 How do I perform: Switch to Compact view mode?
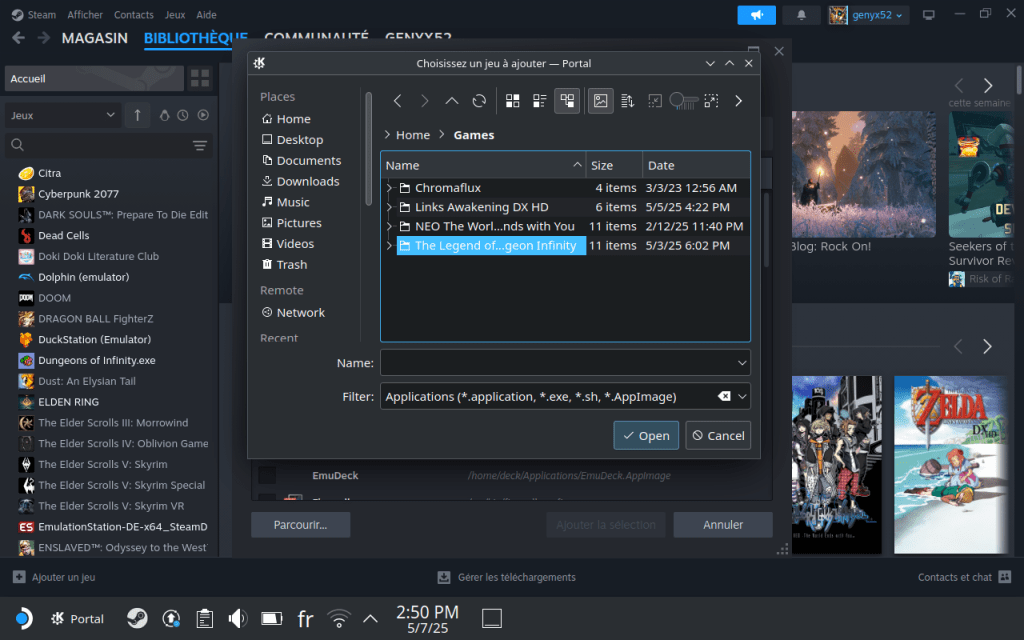pos(540,101)
